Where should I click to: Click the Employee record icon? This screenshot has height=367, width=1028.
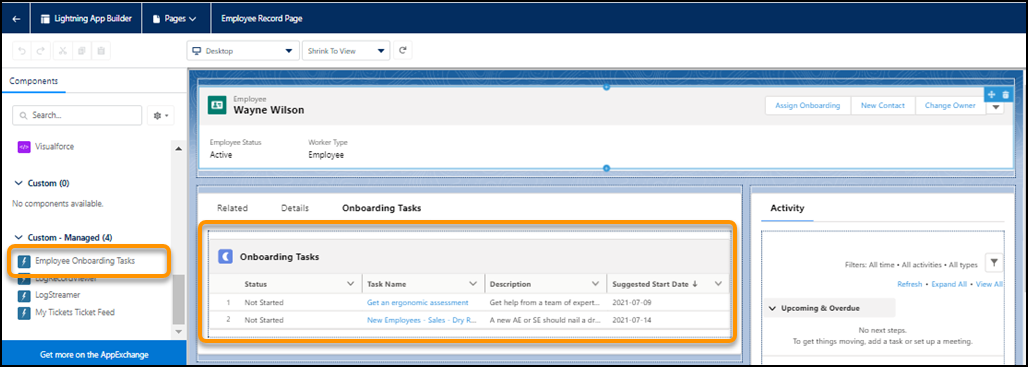(x=217, y=105)
